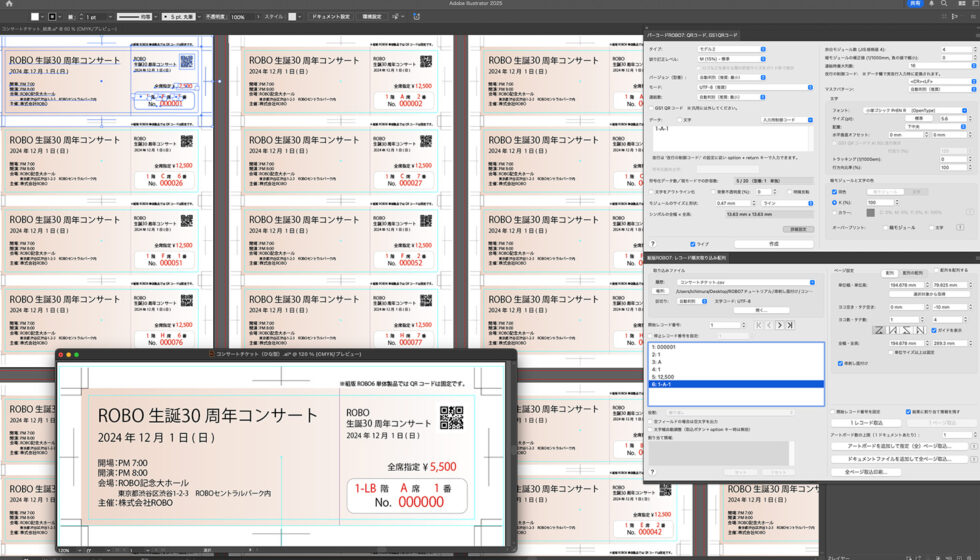Viewport: 980px width, 560px height.
Task: Go to the Illustrator Home screen
Action: click(9, 4)
